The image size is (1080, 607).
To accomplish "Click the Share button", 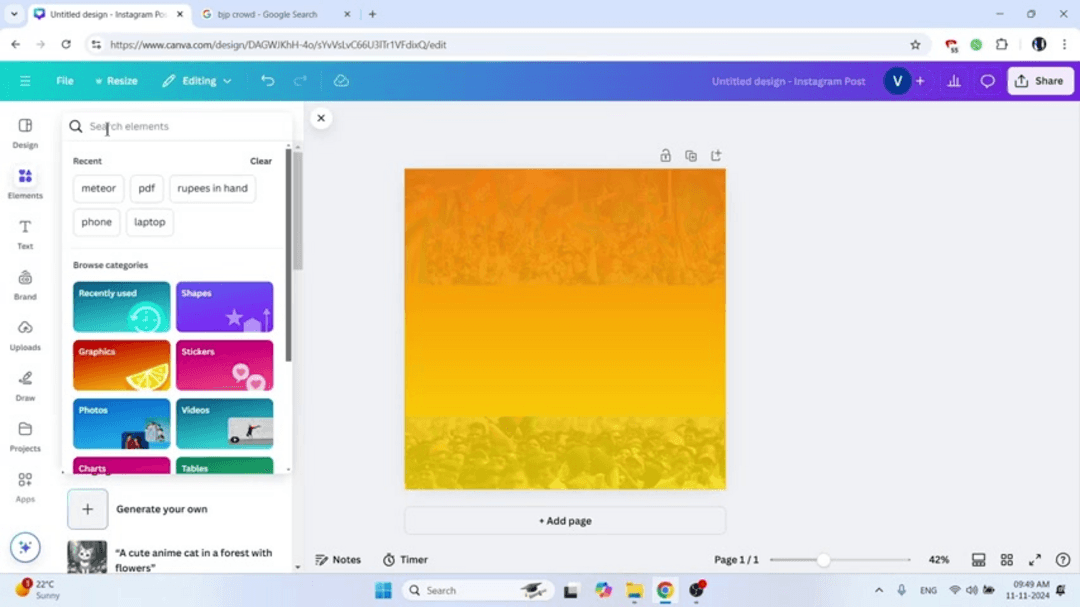I will [x=1039, y=81].
